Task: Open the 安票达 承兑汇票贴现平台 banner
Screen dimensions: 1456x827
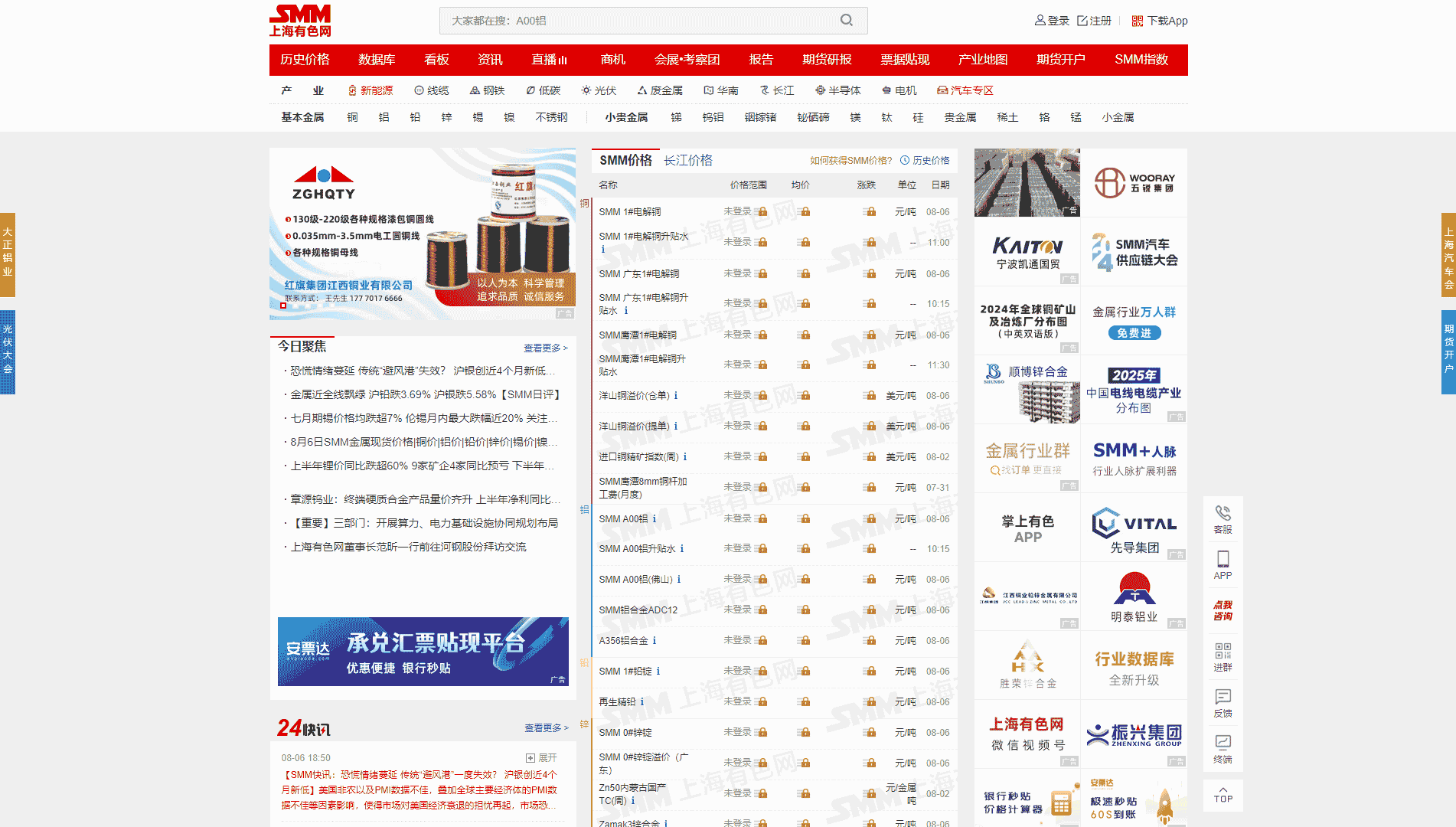Action: pos(423,652)
